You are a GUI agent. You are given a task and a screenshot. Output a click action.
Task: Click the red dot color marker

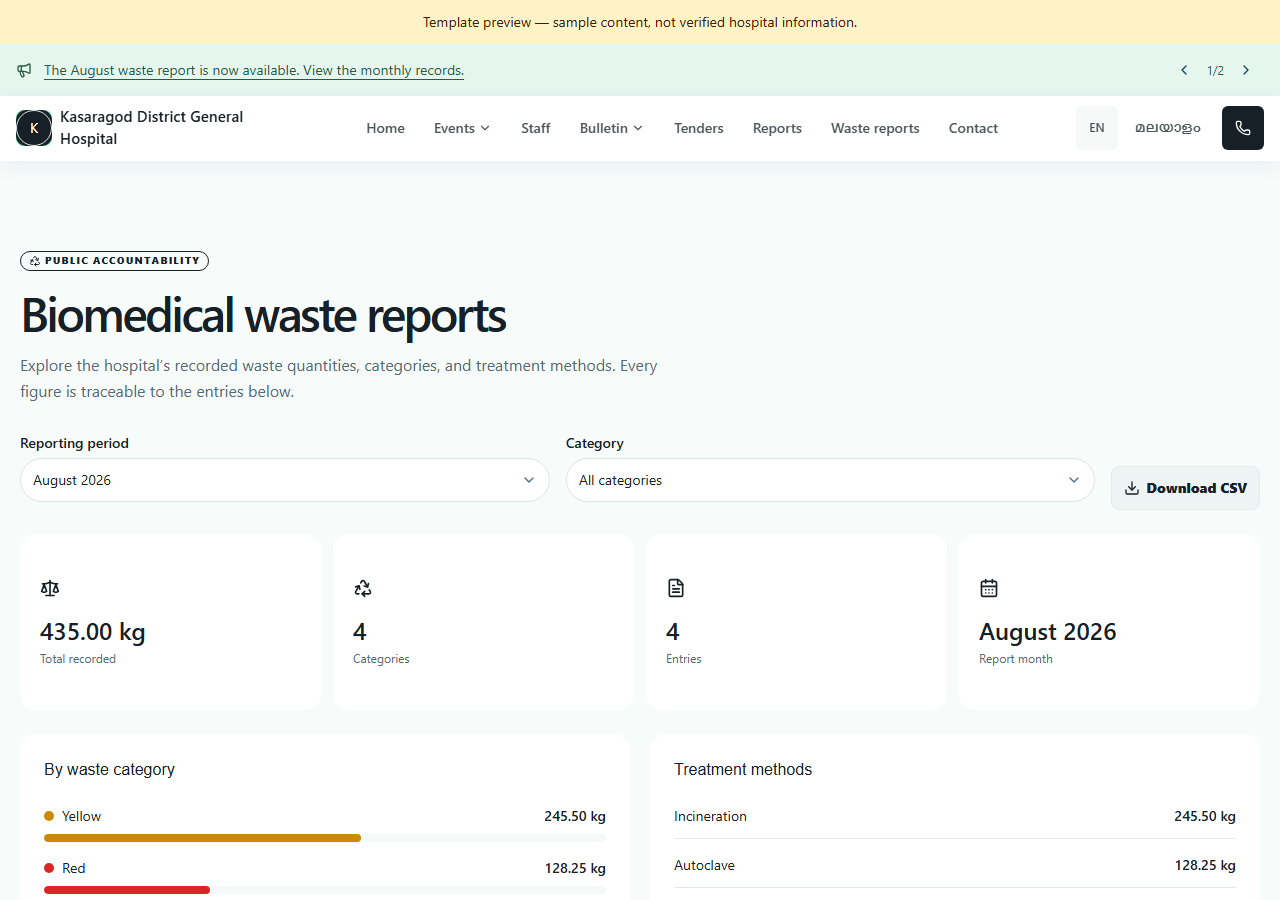pos(49,868)
